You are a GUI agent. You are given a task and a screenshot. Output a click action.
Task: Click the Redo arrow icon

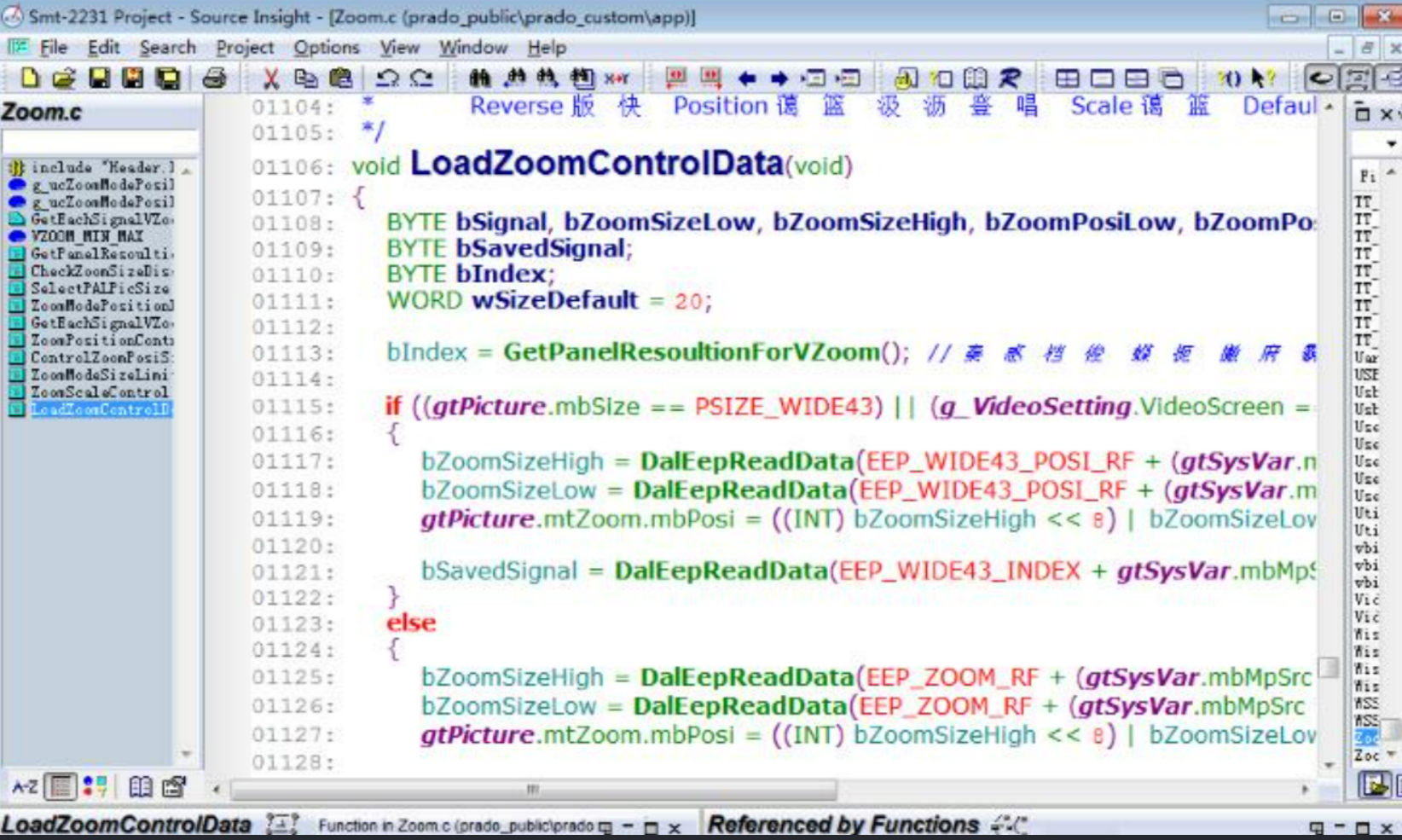click(421, 78)
